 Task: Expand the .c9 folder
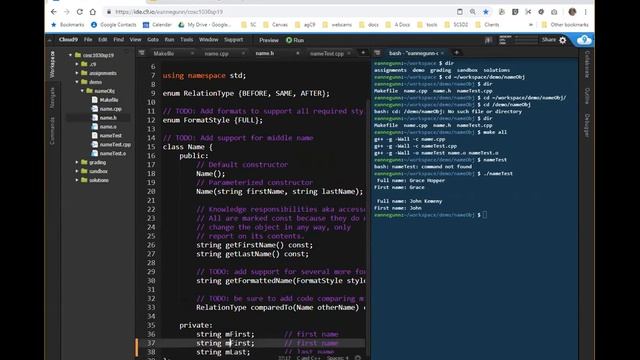pyautogui.click(x=77, y=64)
